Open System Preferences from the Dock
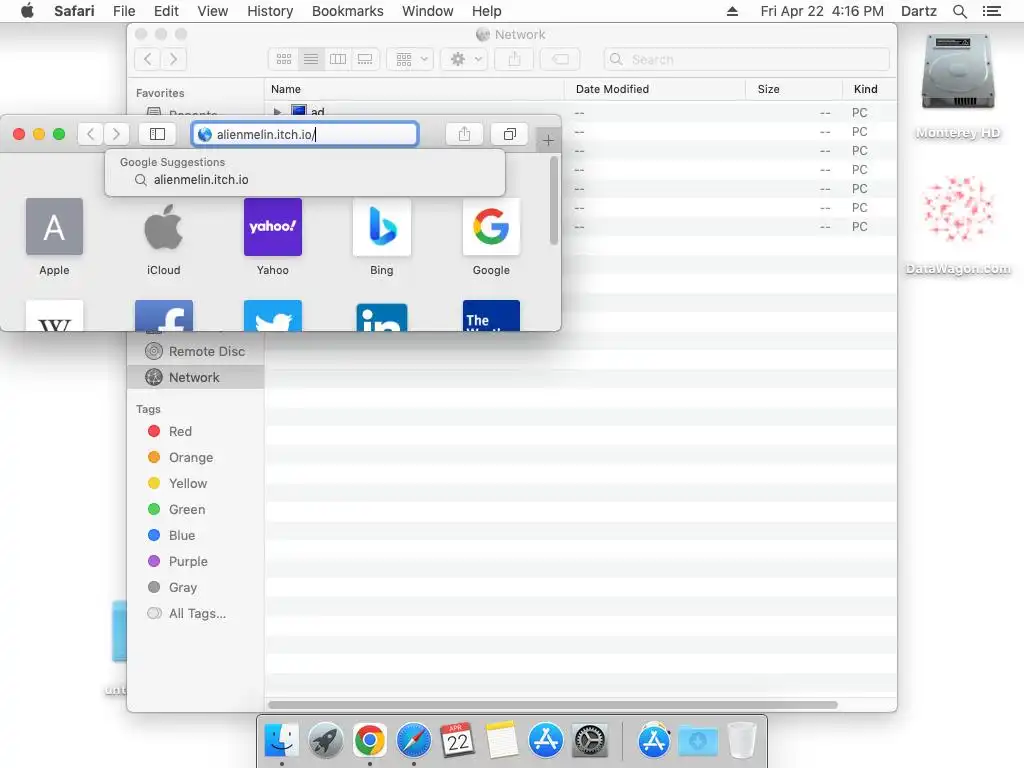 tap(590, 741)
